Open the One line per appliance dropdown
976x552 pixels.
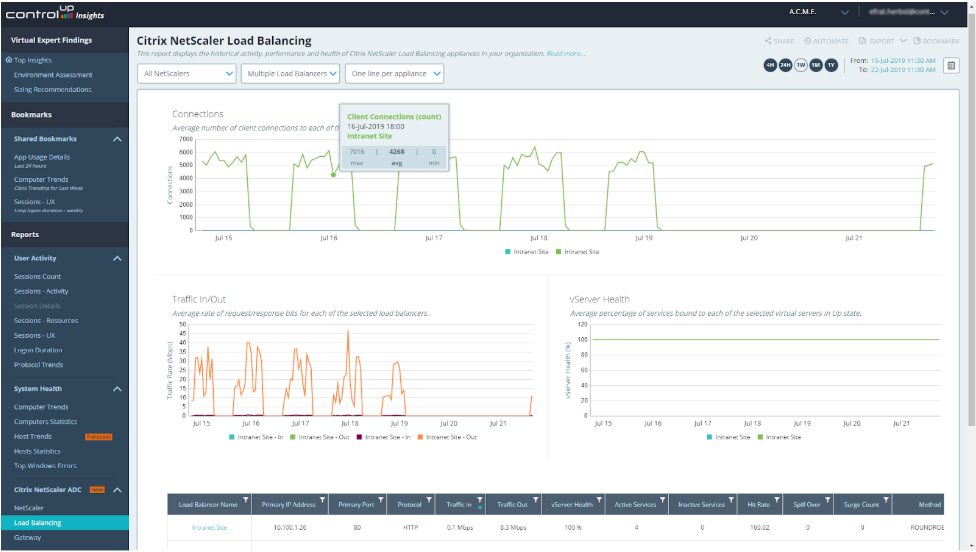[x=394, y=73]
